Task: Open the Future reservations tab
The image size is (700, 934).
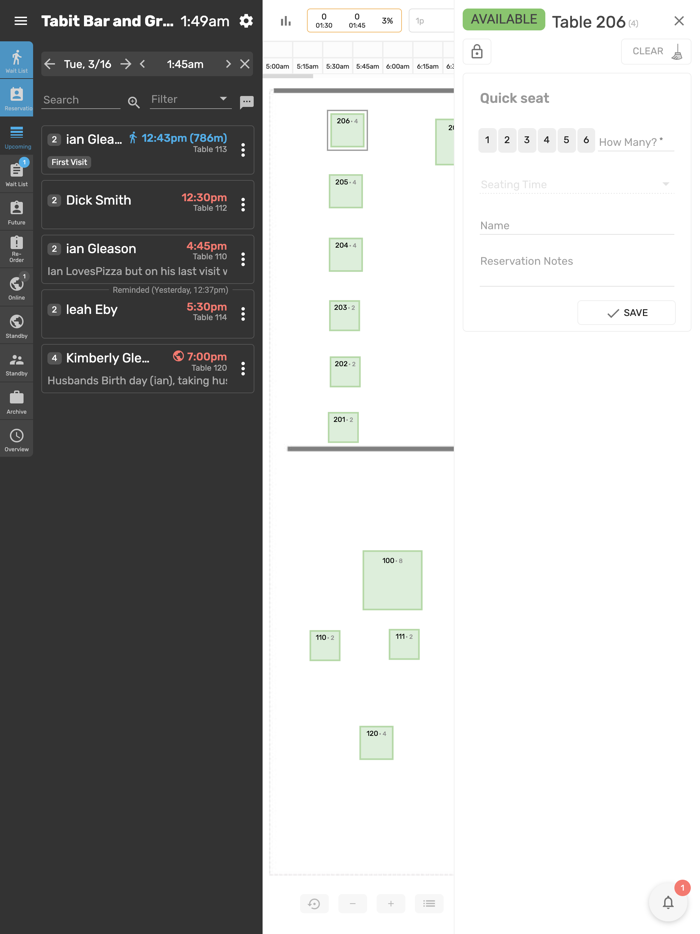Action: click(x=17, y=212)
